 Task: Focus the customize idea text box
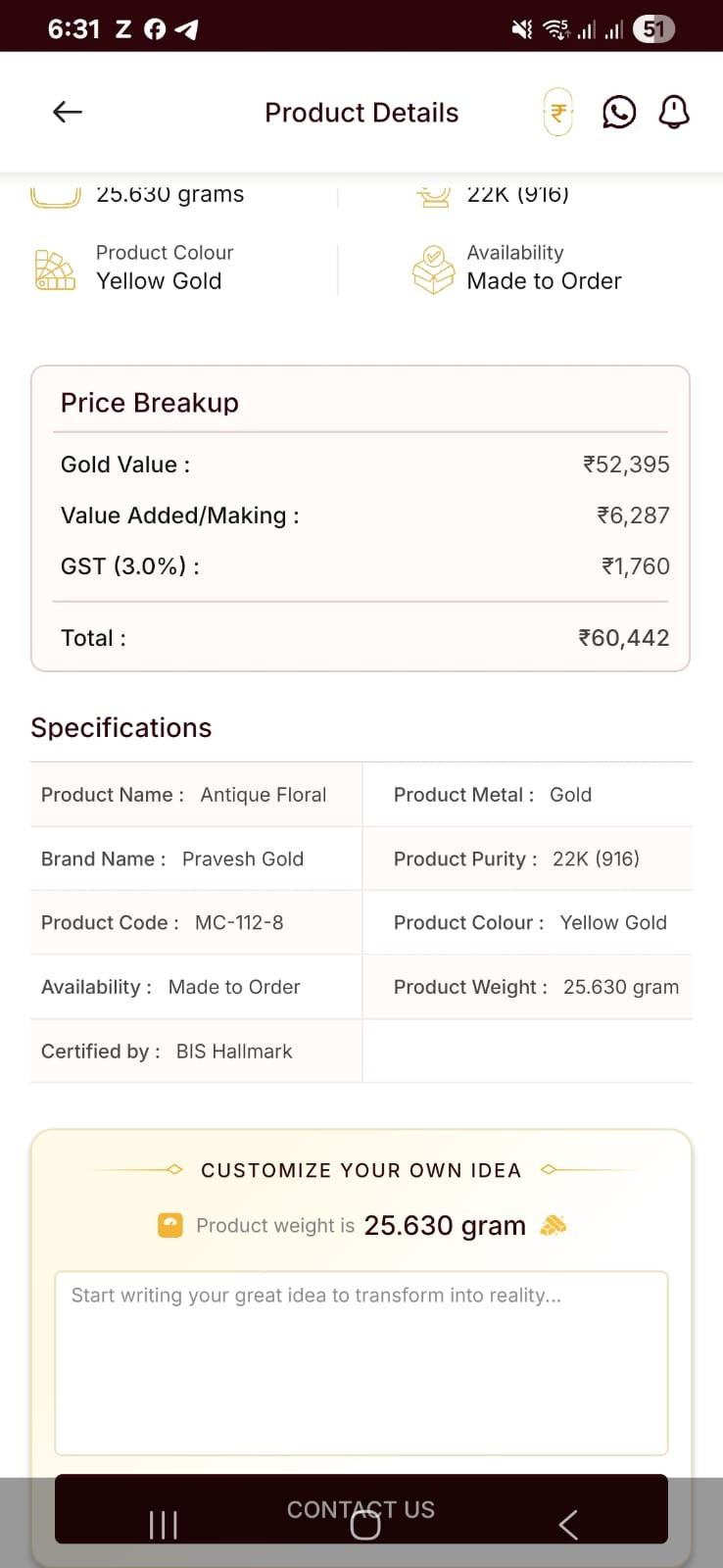tap(361, 1363)
